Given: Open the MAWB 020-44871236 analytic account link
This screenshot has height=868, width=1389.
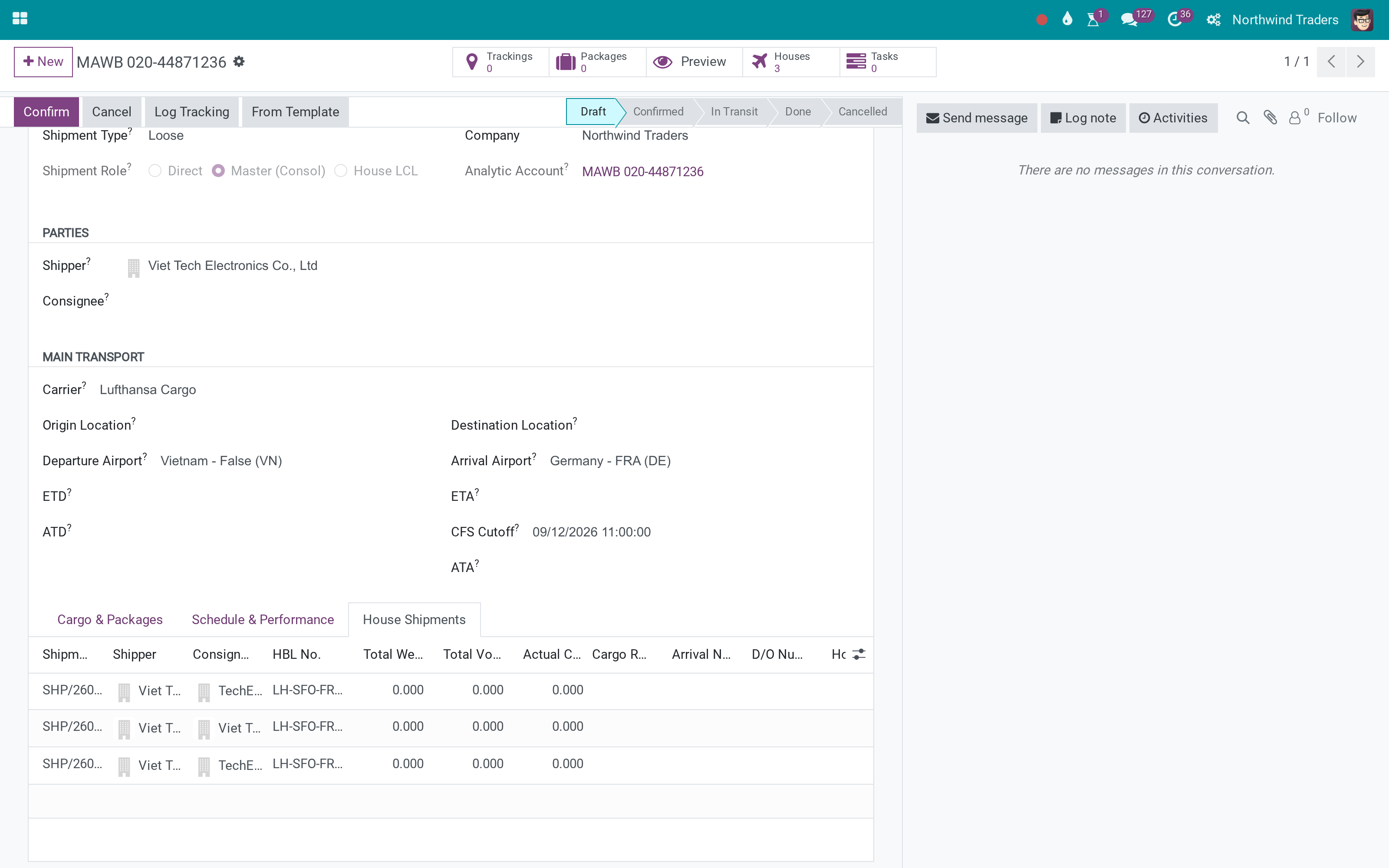Looking at the screenshot, I should click(642, 172).
